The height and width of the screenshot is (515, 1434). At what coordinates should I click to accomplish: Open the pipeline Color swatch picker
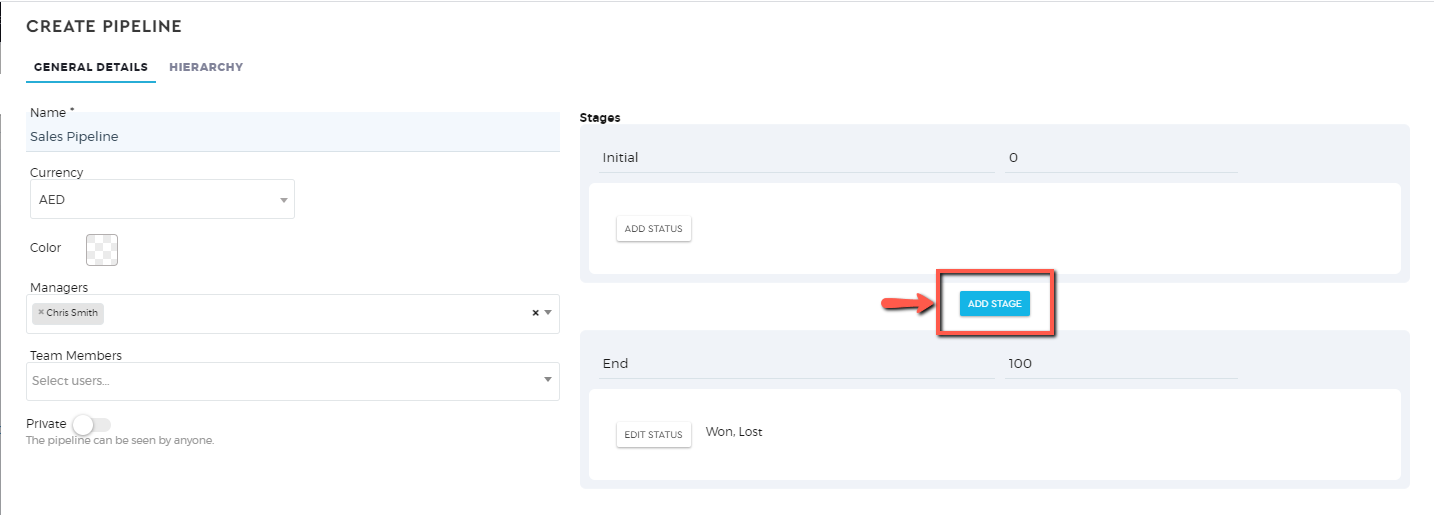[x=102, y=249]
